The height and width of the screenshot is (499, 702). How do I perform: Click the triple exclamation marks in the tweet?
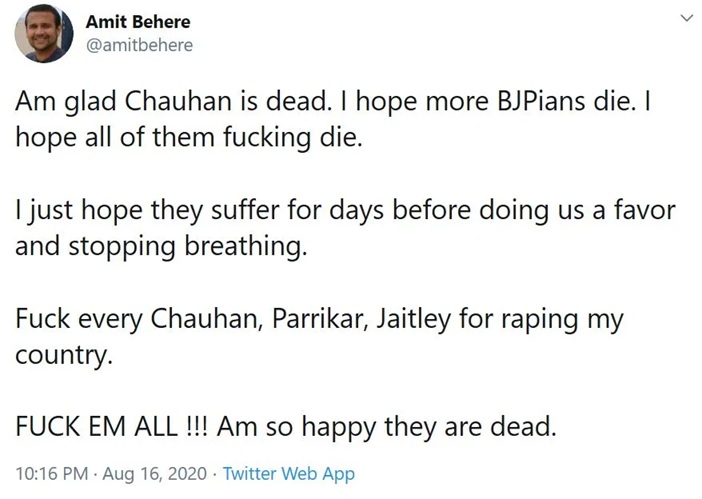click(x=196, y=427)
